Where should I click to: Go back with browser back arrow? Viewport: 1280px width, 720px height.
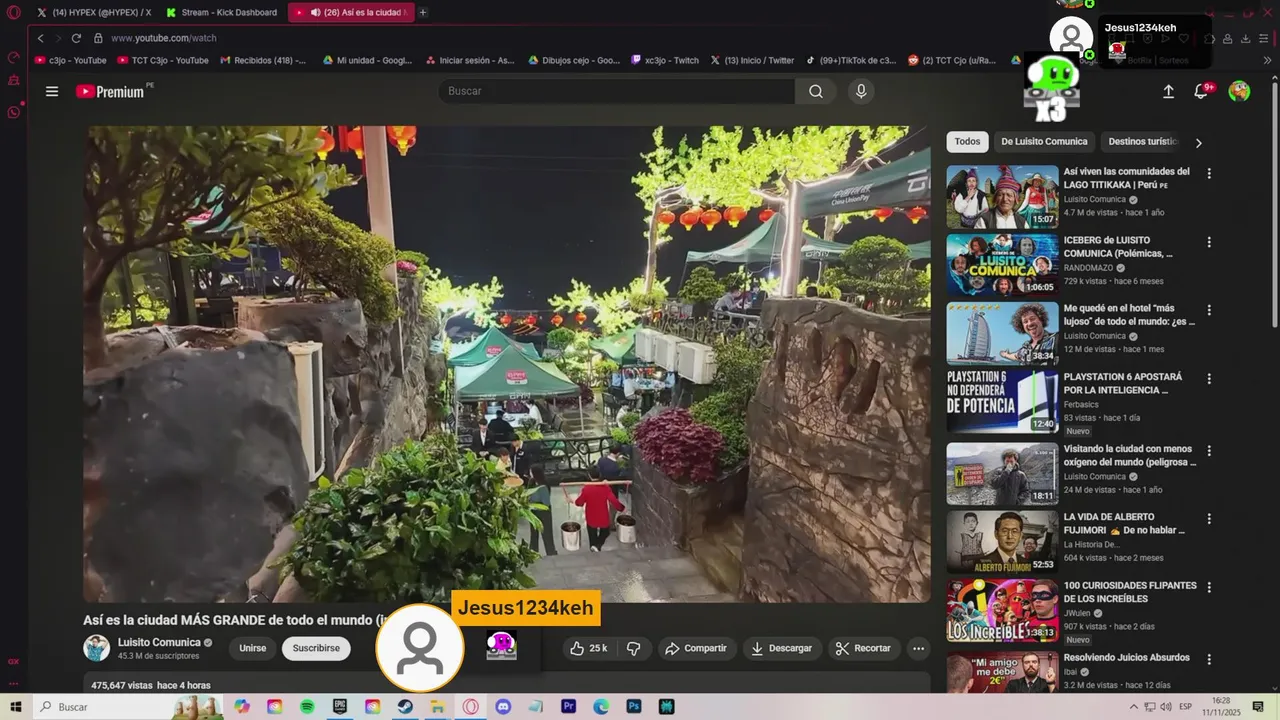[40, 38]
